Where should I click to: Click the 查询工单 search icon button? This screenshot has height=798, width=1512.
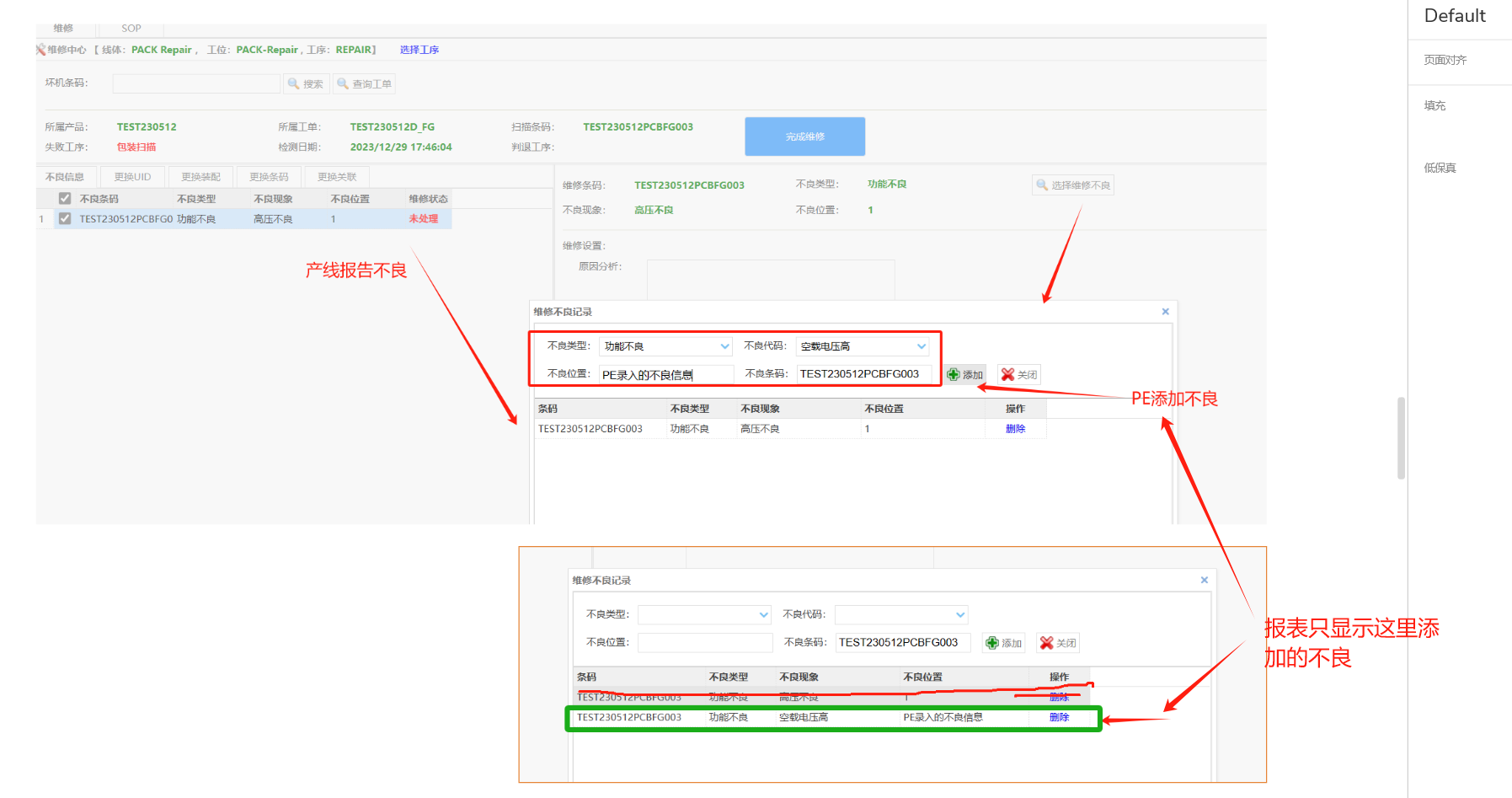coord(344,84)
